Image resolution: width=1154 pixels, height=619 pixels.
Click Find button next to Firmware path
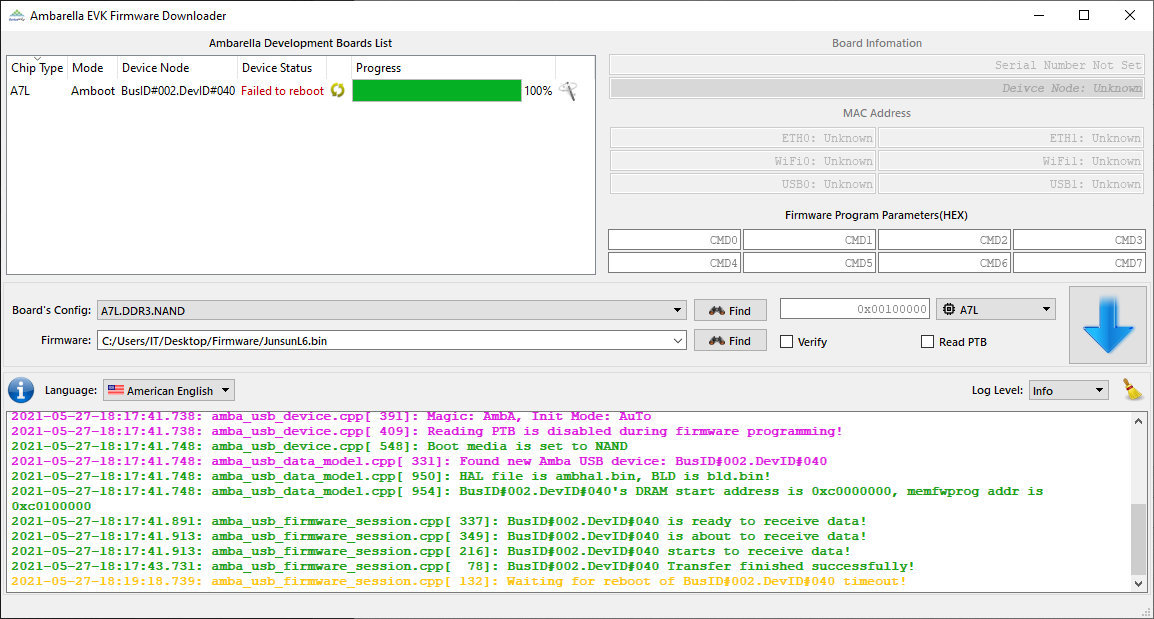730,341
